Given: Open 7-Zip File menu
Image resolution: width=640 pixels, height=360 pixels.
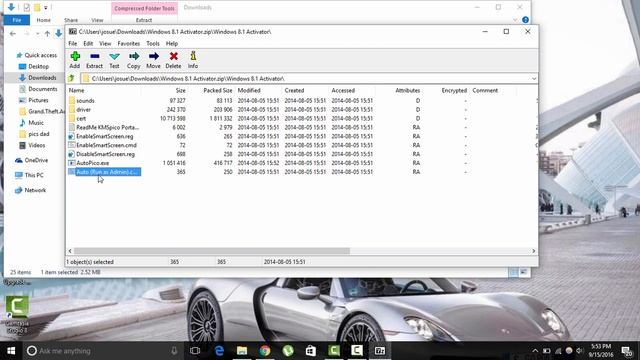Looking at the screenshot, I should click(73, 43).
